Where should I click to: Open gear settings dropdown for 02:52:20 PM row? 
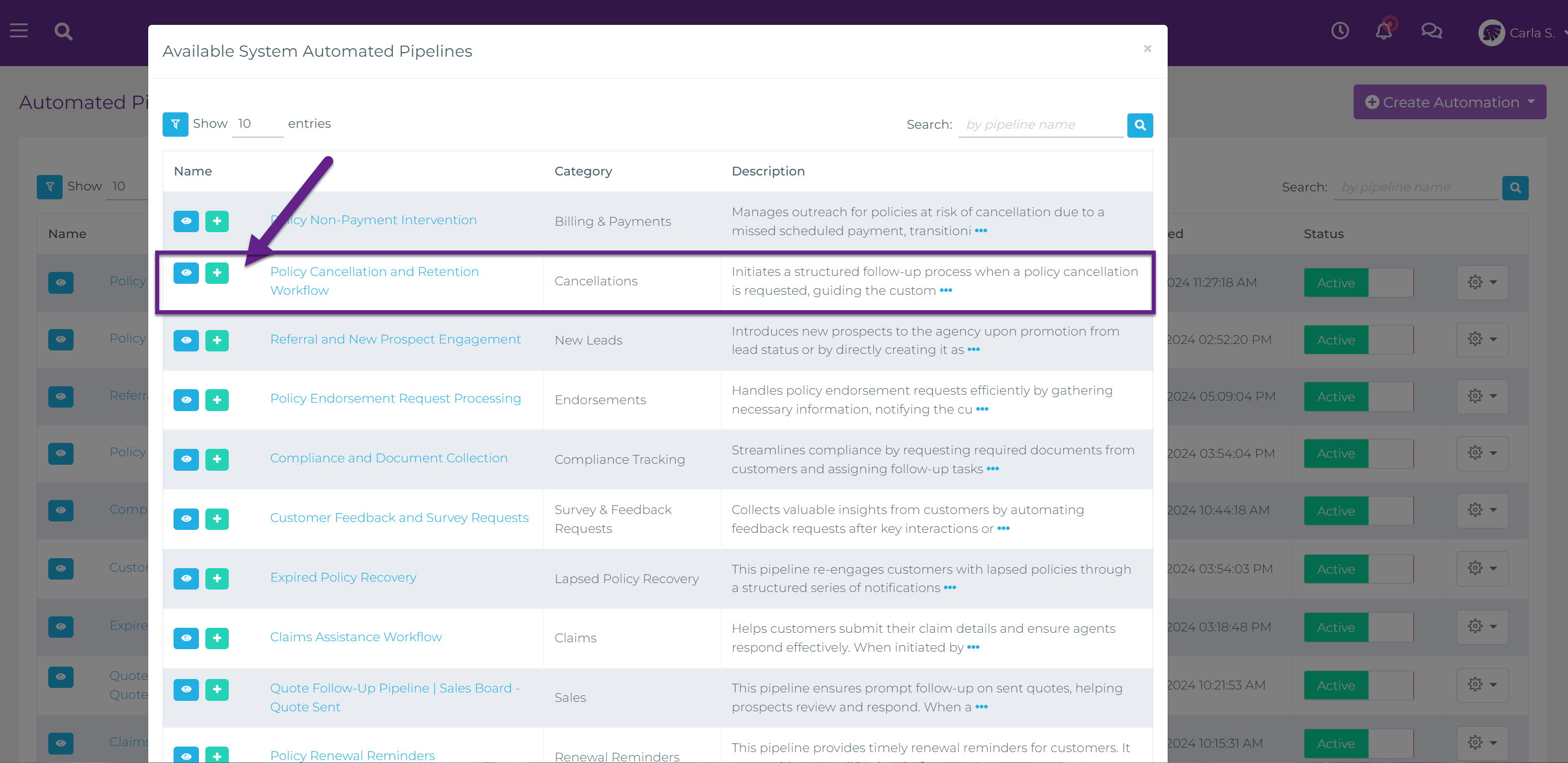1482,339
